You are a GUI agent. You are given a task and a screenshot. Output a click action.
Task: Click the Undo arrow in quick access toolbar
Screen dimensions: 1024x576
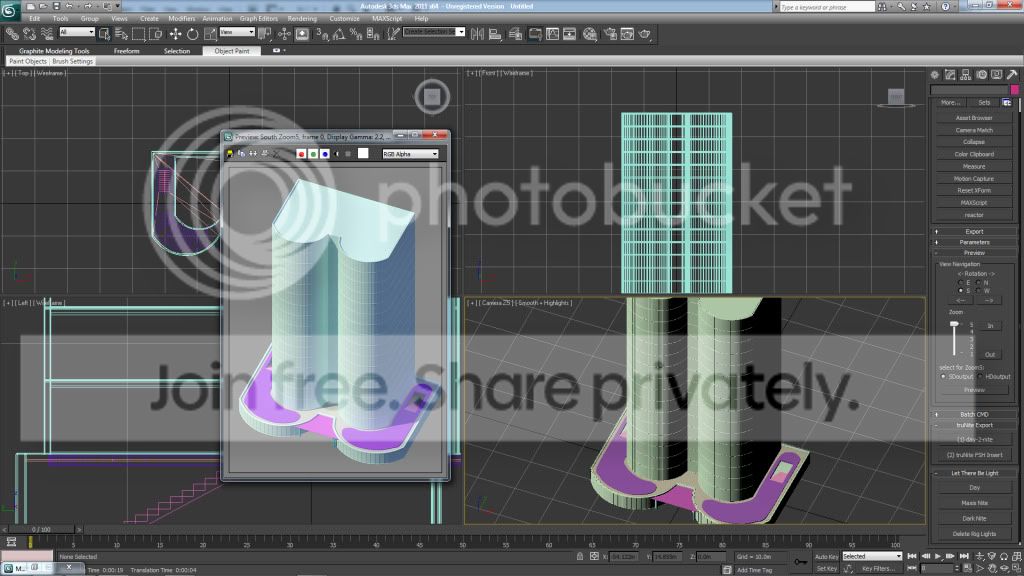pos(69,6)
